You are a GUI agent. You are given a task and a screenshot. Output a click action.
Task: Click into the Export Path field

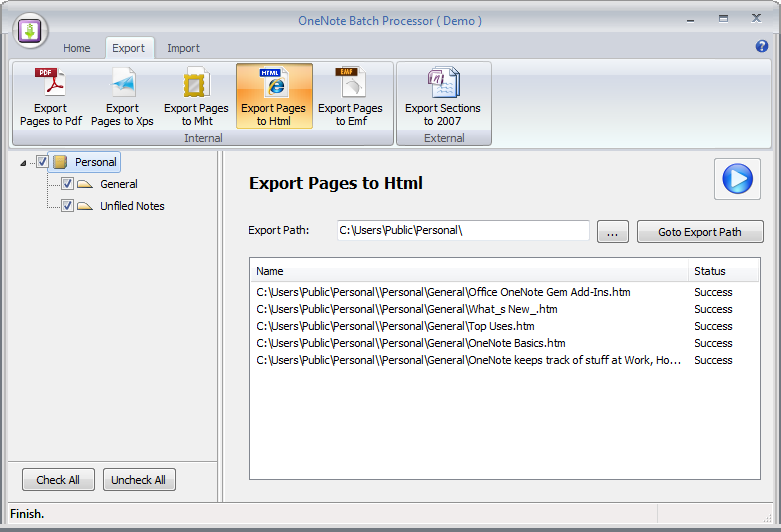[x=463, y=230]
